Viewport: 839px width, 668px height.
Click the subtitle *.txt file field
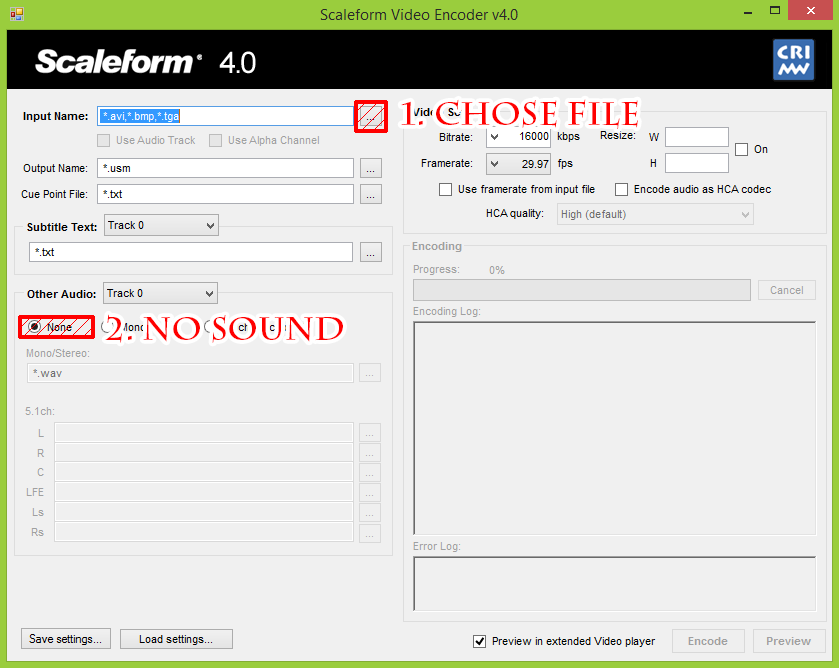191,252
